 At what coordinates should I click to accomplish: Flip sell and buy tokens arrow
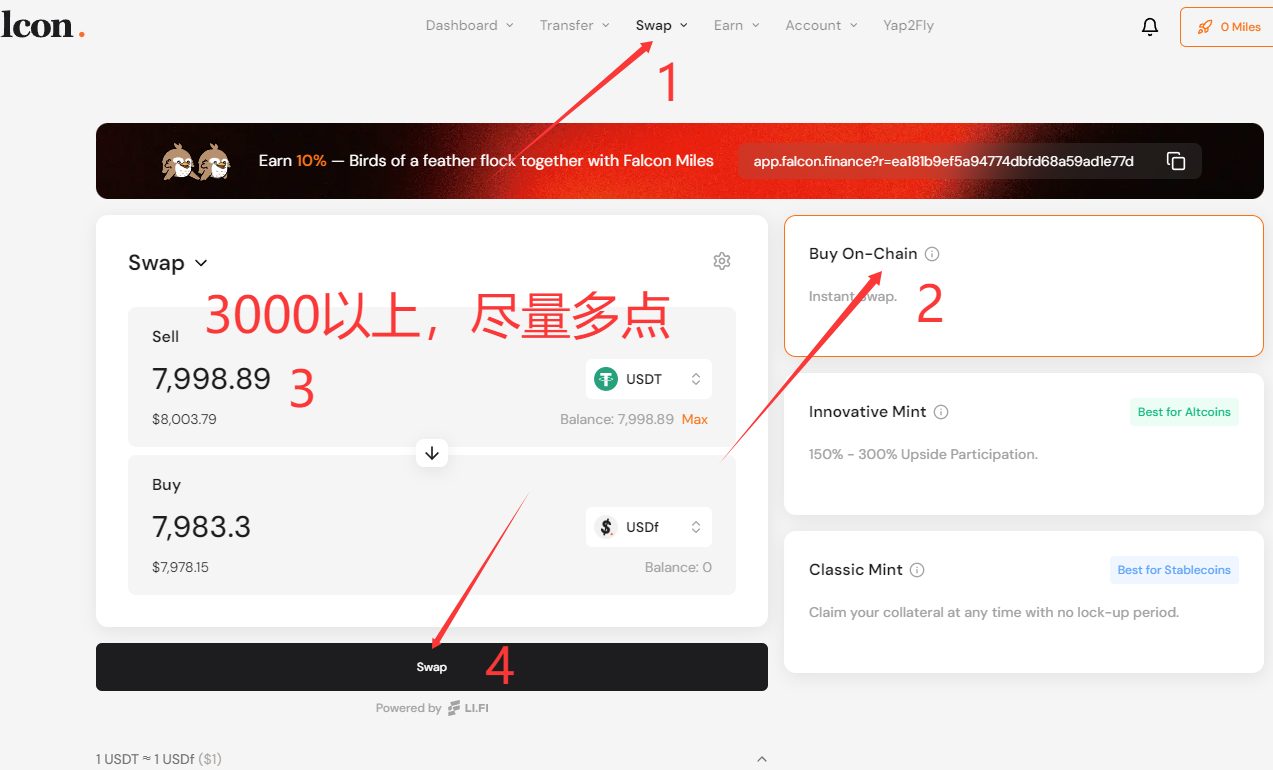click(432, 453)
